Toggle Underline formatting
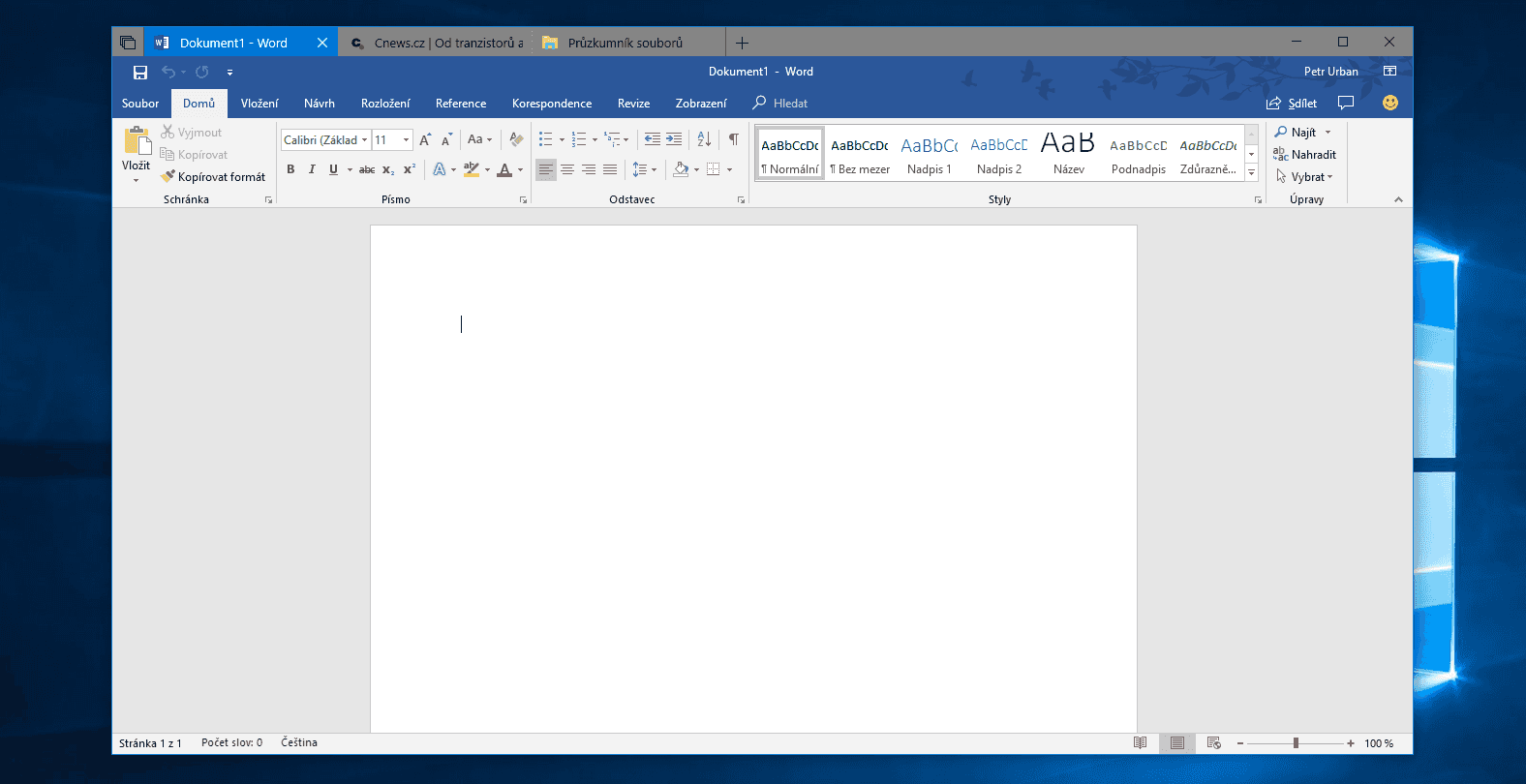The height and width of the screenshot is (784, 1526). pos(333,169)
